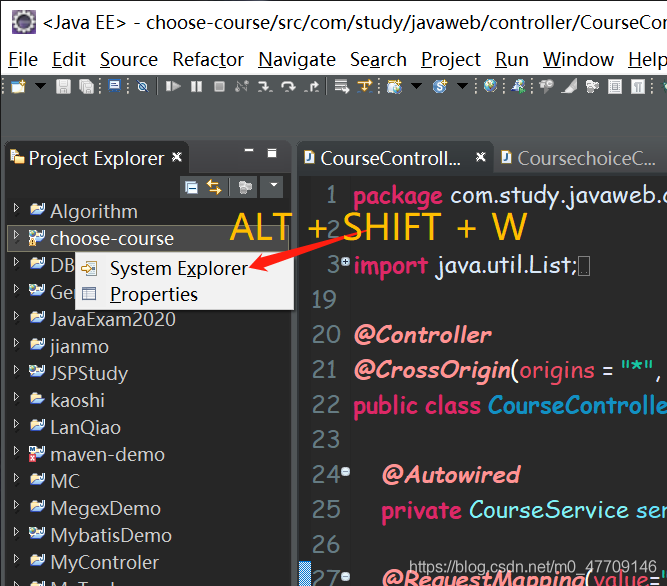Click the Terminate (stop) debug icon
The width and height of the screenshot is (667, 586).
pyautogui.click(x=219, y=87)
